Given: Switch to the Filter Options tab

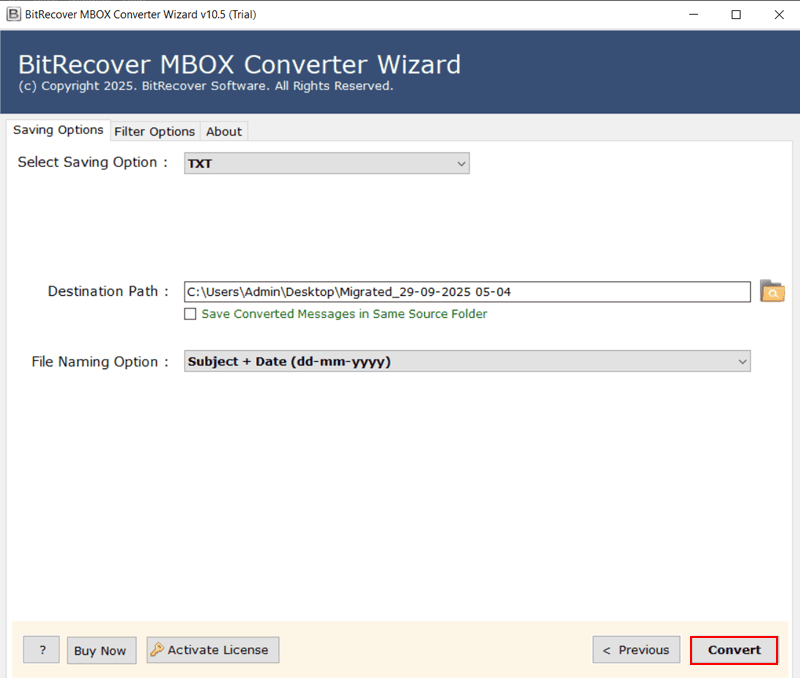Looking at the screenshot, I should tap(155, 132).
